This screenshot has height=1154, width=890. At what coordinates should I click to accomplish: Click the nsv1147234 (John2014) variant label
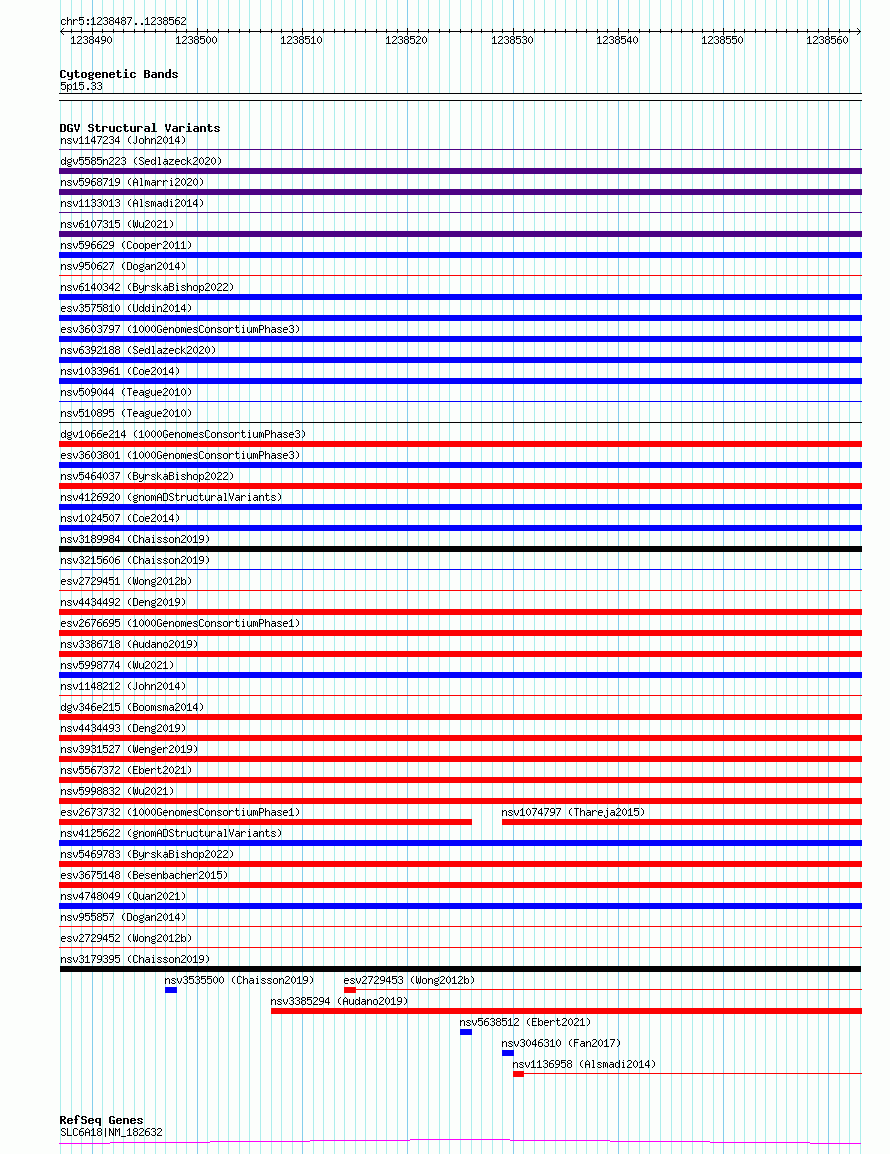point(123,140)
